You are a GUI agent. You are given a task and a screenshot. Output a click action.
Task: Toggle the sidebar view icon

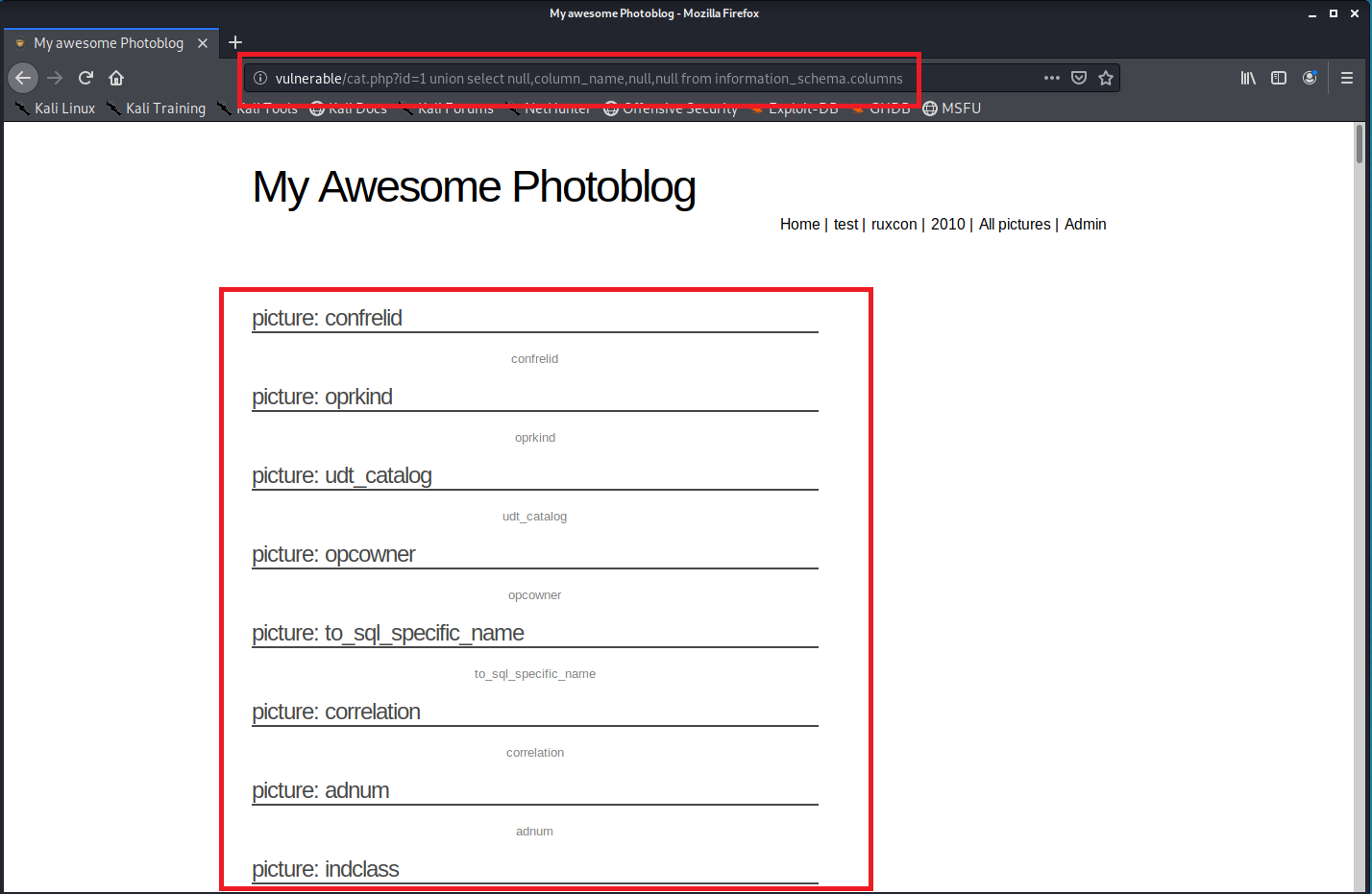[x=1279, y=78]
